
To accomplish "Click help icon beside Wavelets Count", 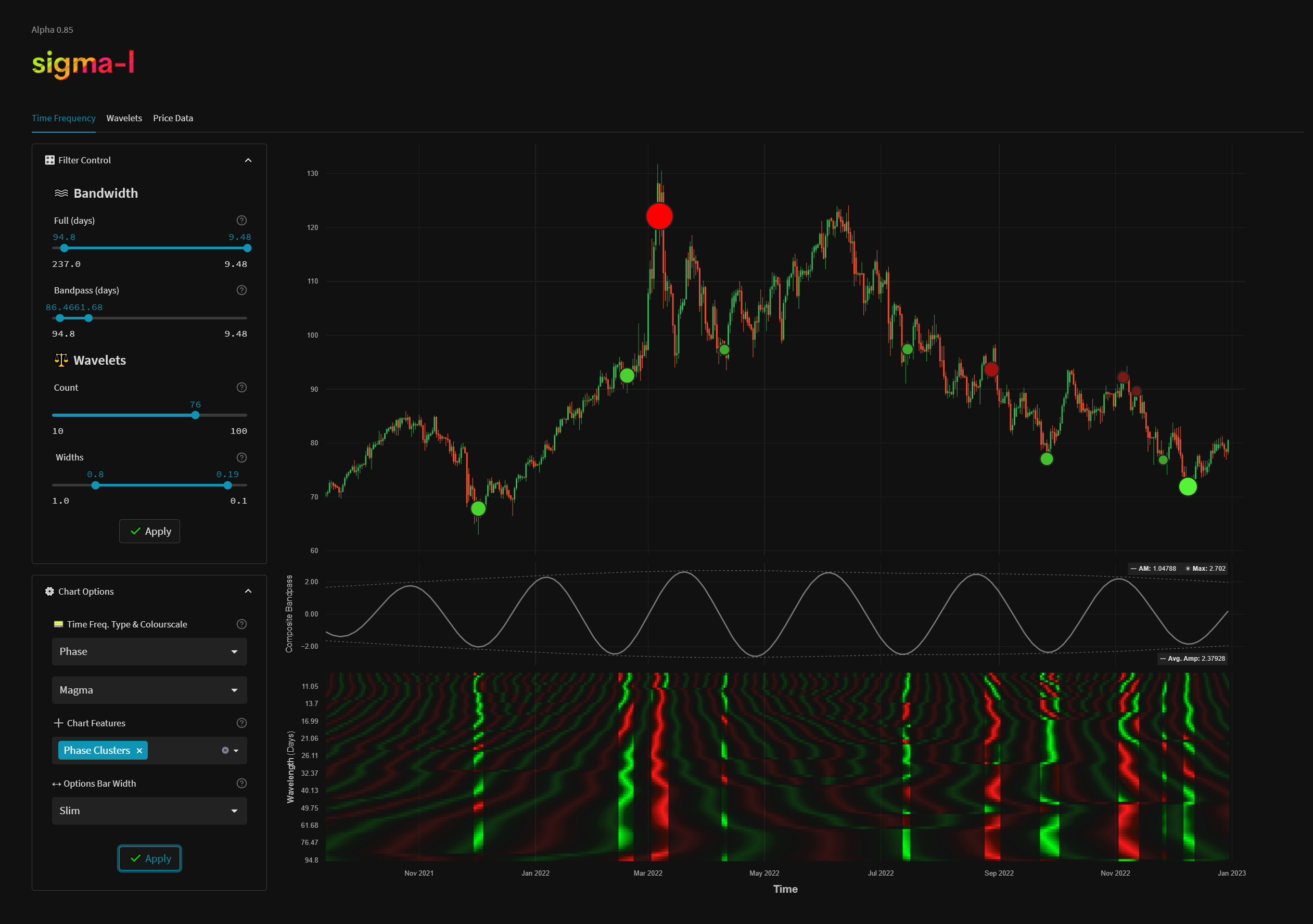I will [x=241, y=388].
